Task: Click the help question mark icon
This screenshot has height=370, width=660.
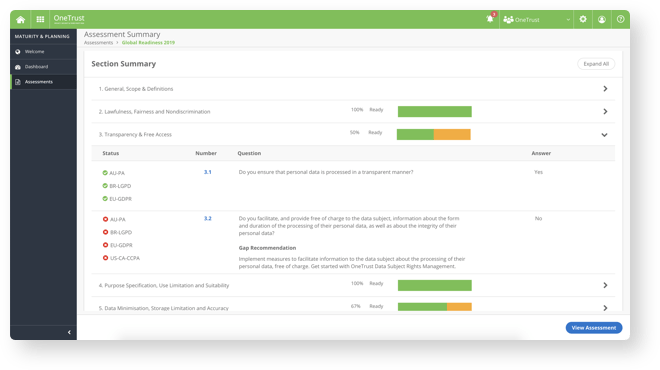Action: pyautogui.click(x=620, y=19)
